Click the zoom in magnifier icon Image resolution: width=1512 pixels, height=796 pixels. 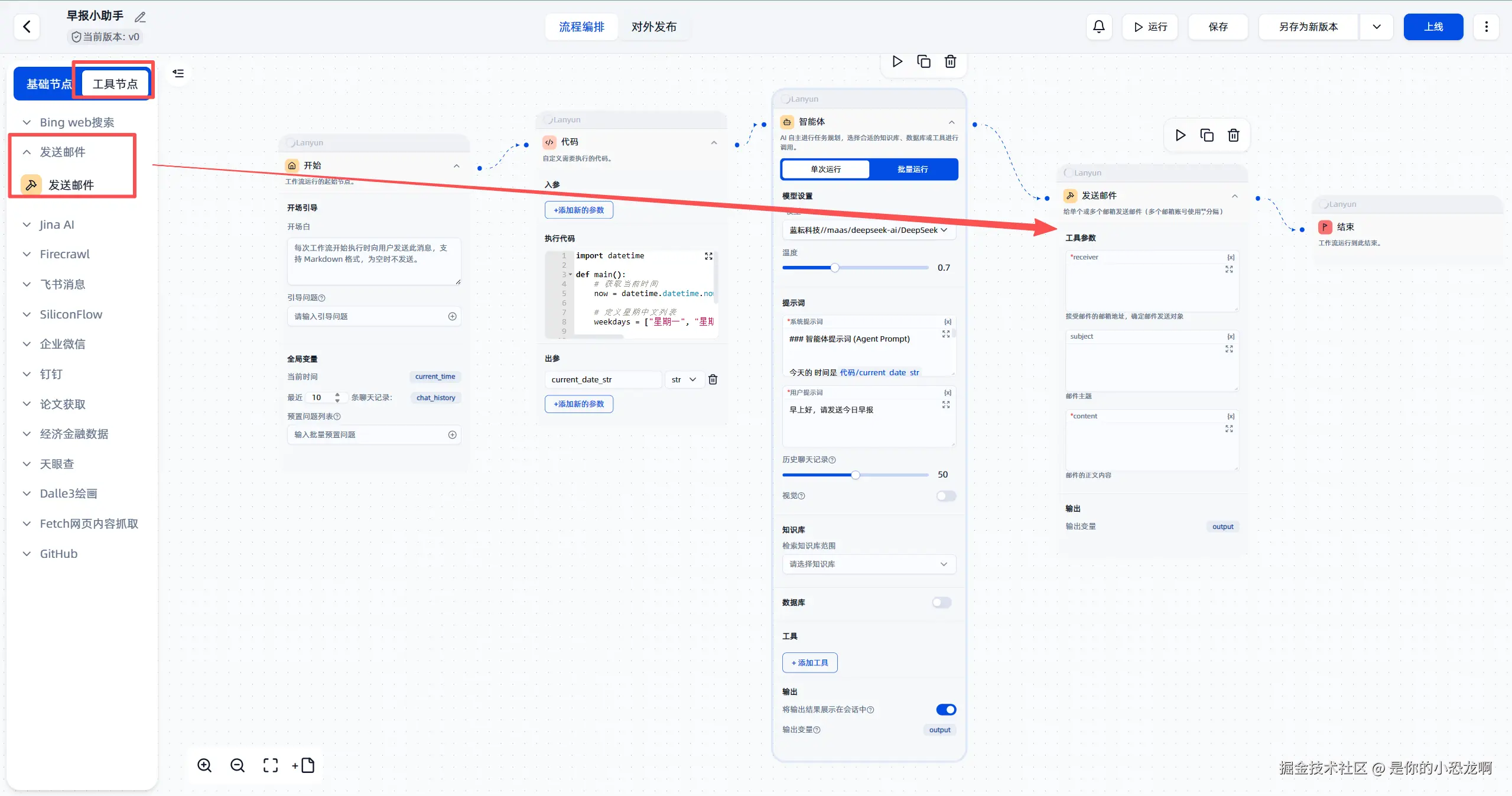pyautogui.click(x=204, y=765)
